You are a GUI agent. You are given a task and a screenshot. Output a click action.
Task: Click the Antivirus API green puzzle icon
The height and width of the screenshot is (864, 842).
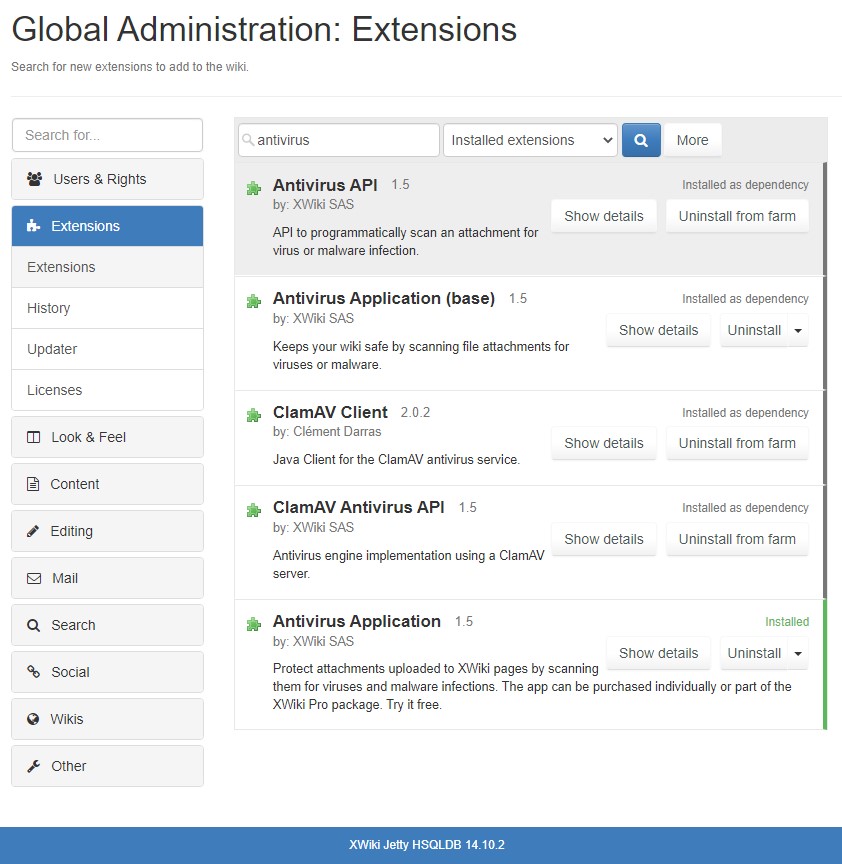pyautogui.click(x=253, y=188)
